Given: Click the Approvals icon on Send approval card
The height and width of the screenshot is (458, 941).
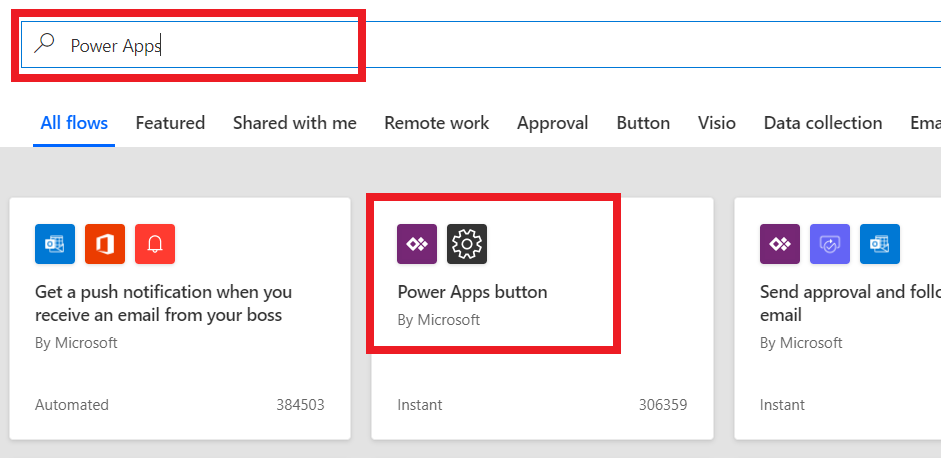Looking at the screenshot, I should click(x=830, y=244).
